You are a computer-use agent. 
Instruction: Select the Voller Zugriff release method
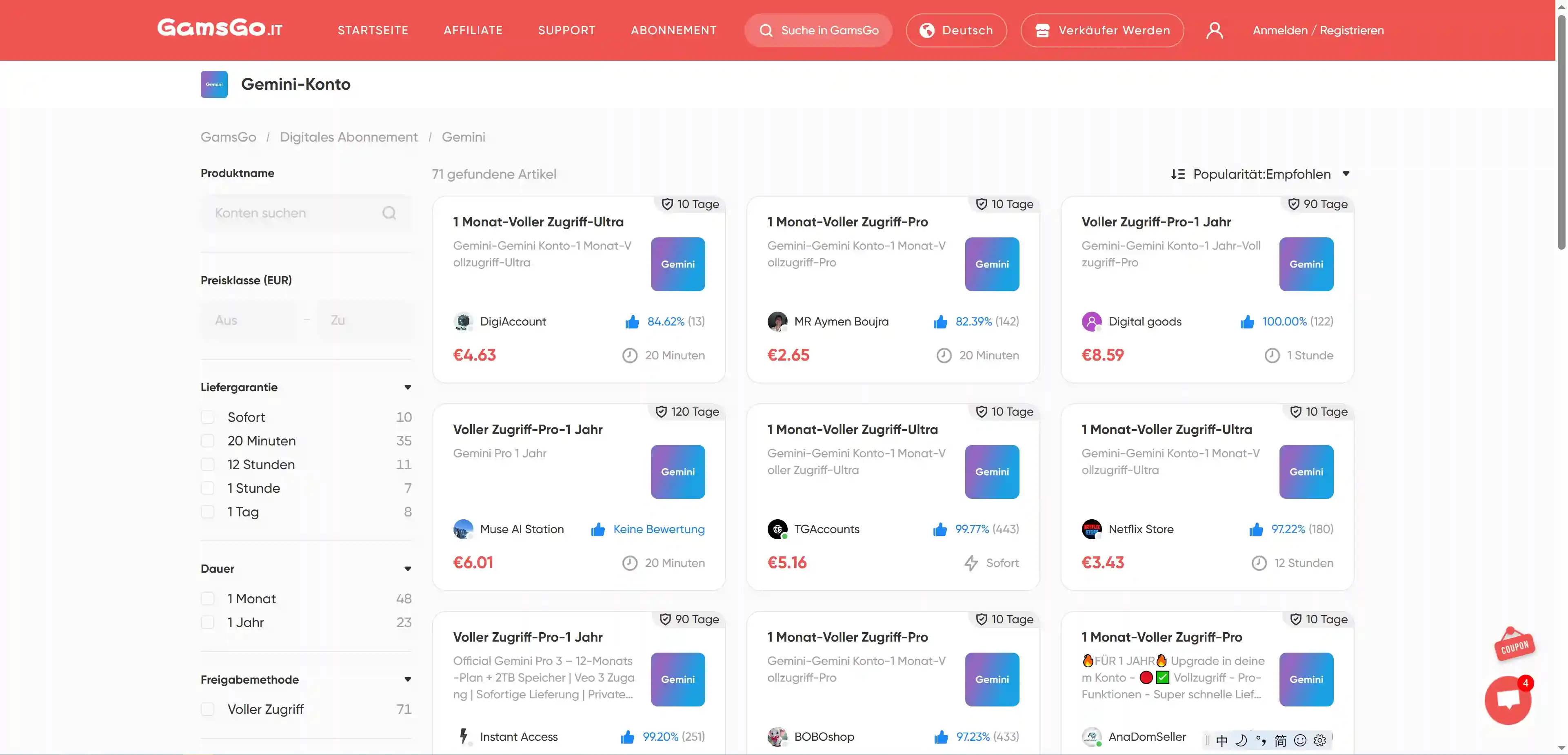(208, 709)
